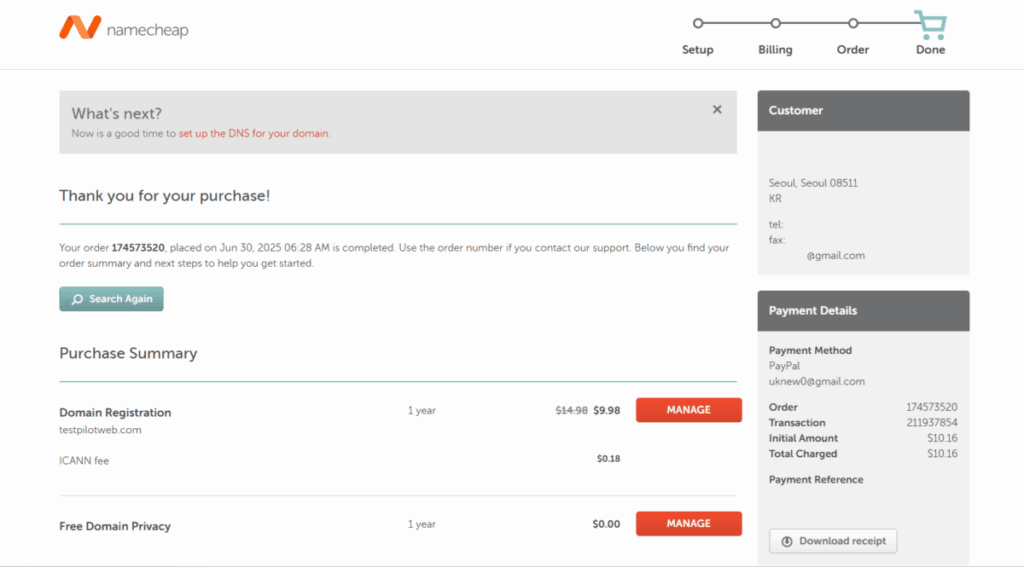Click the Setup step circle
Viewport: 1024px width, 567px height.
pos(698,23)
